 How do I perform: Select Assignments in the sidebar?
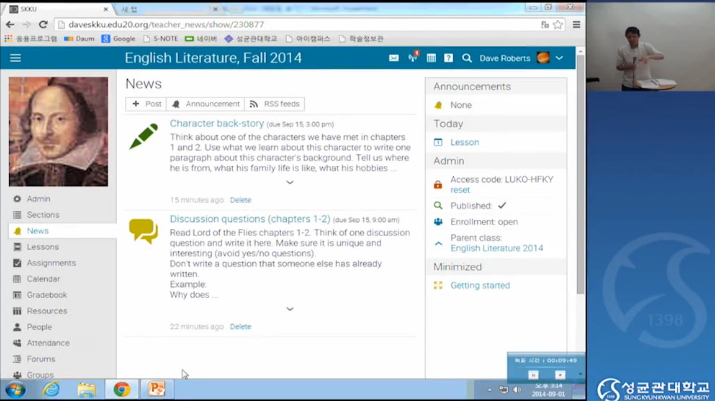pyautogui.click(x=51, y=263)
